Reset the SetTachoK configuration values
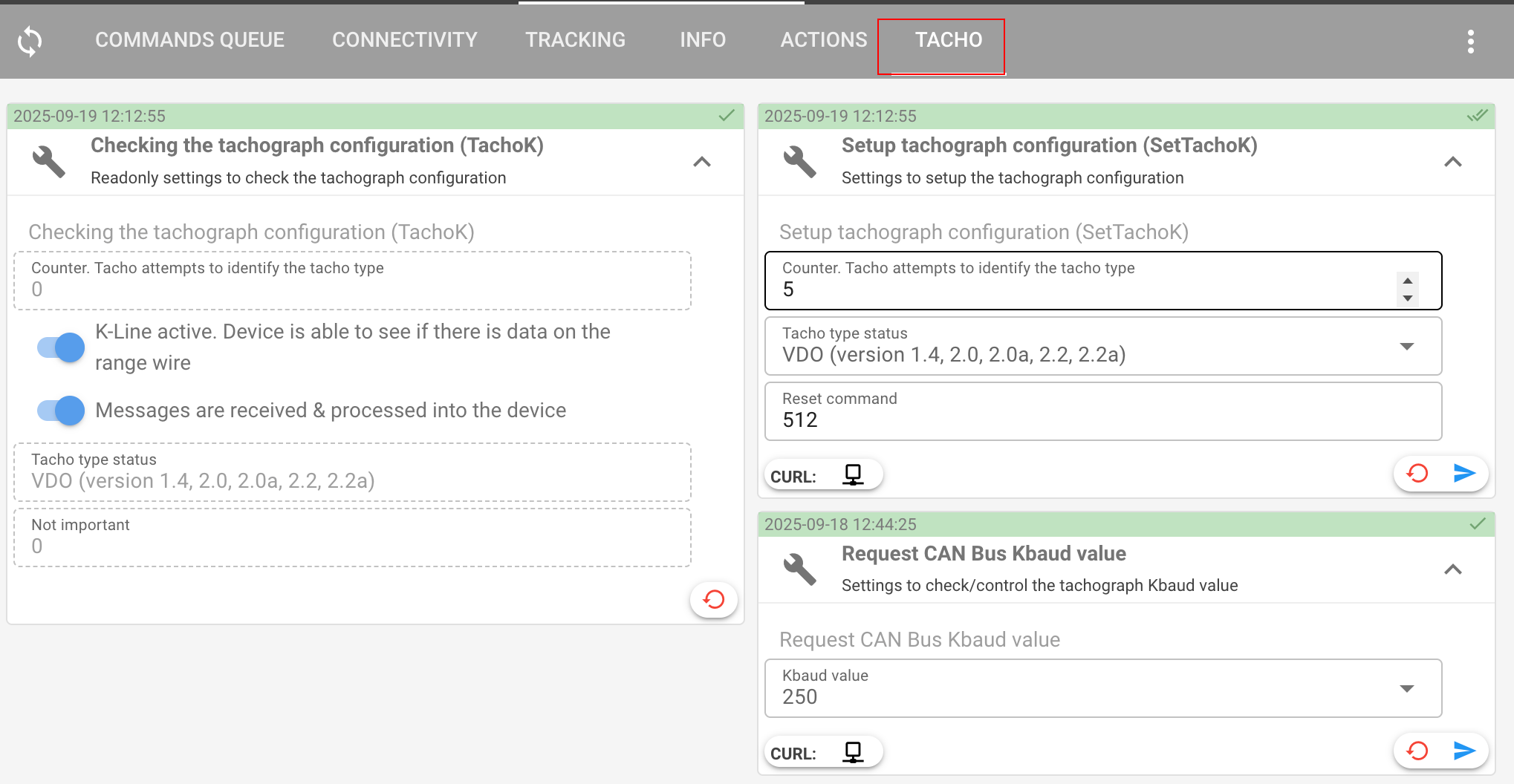1514x784 pixels. 1417,473
